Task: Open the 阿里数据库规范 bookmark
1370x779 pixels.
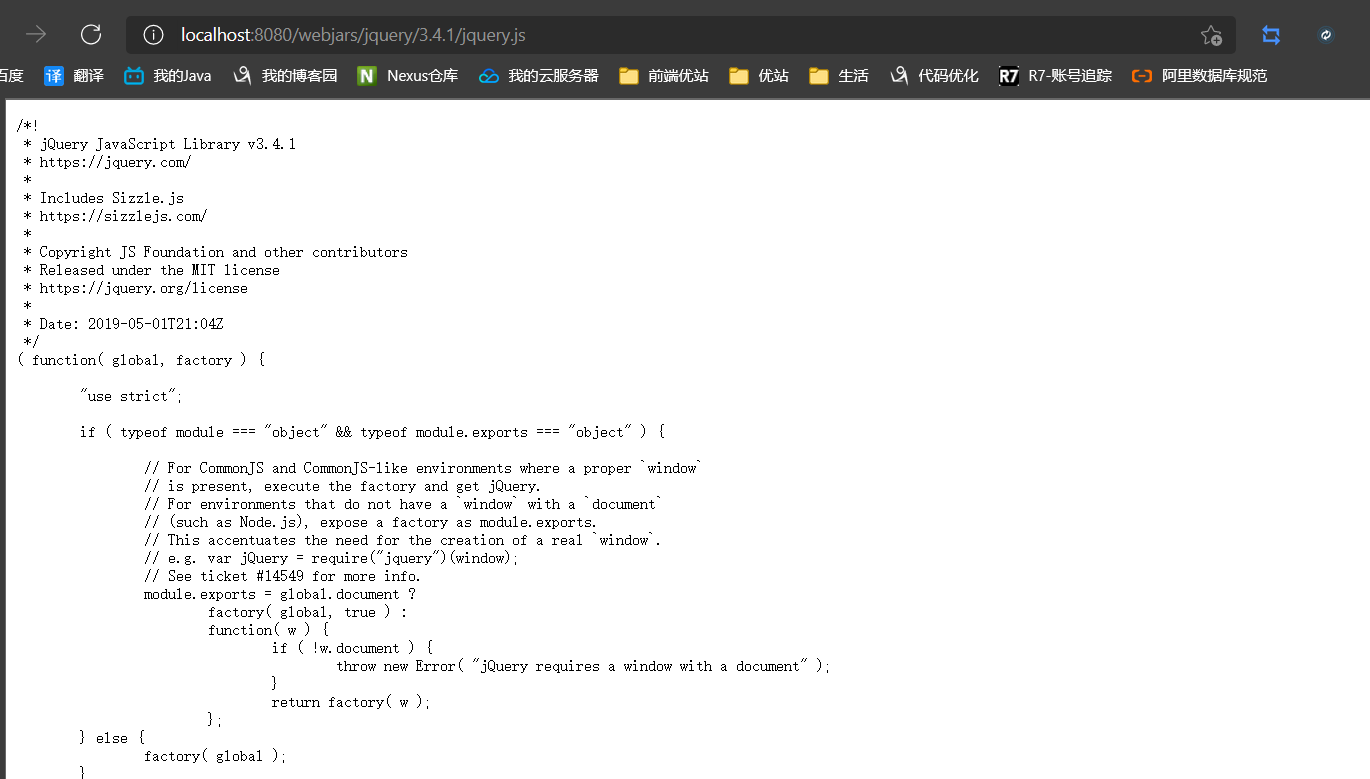Action: 1200,75
